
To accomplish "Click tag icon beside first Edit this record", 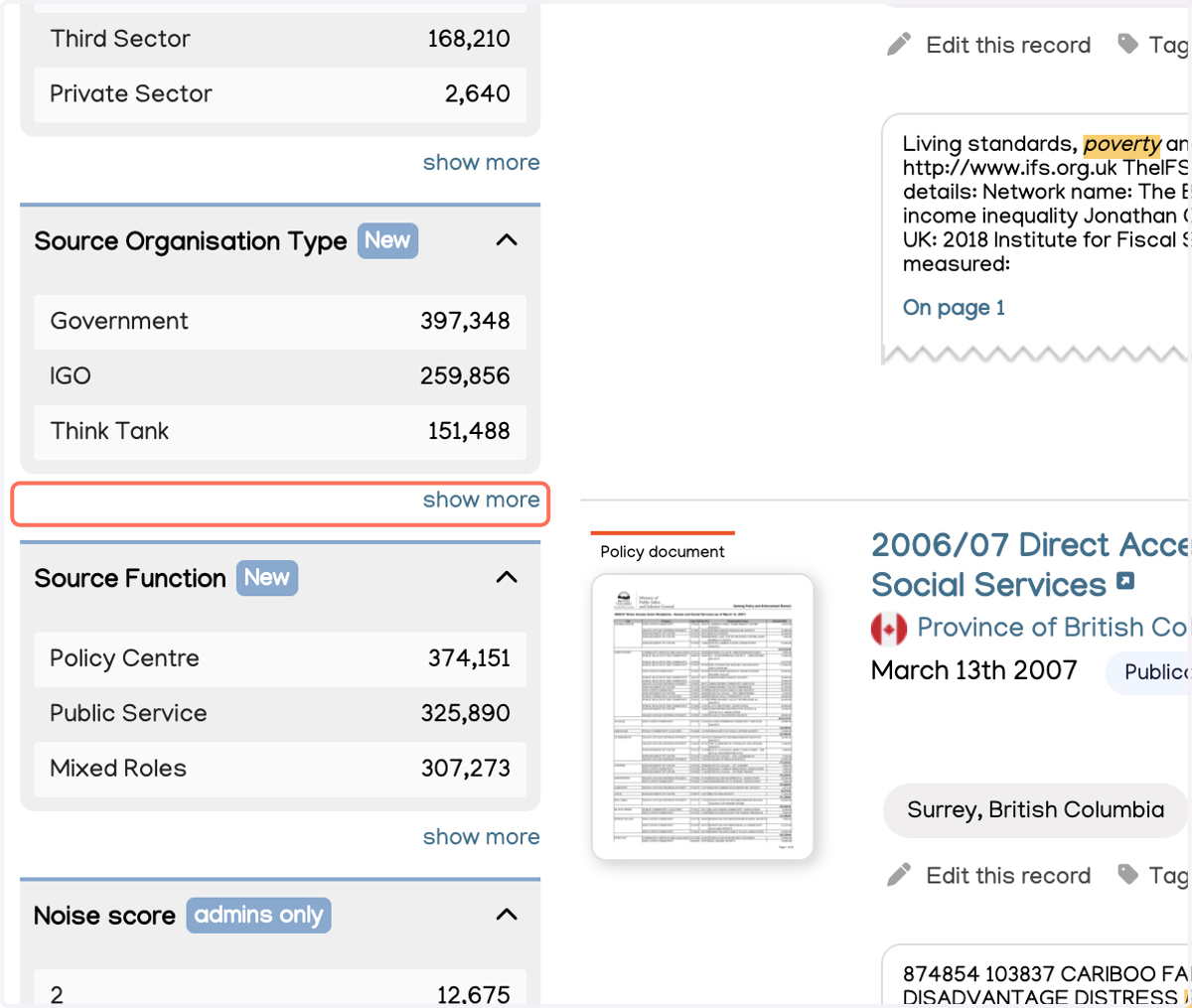I will coord(1127,44).
